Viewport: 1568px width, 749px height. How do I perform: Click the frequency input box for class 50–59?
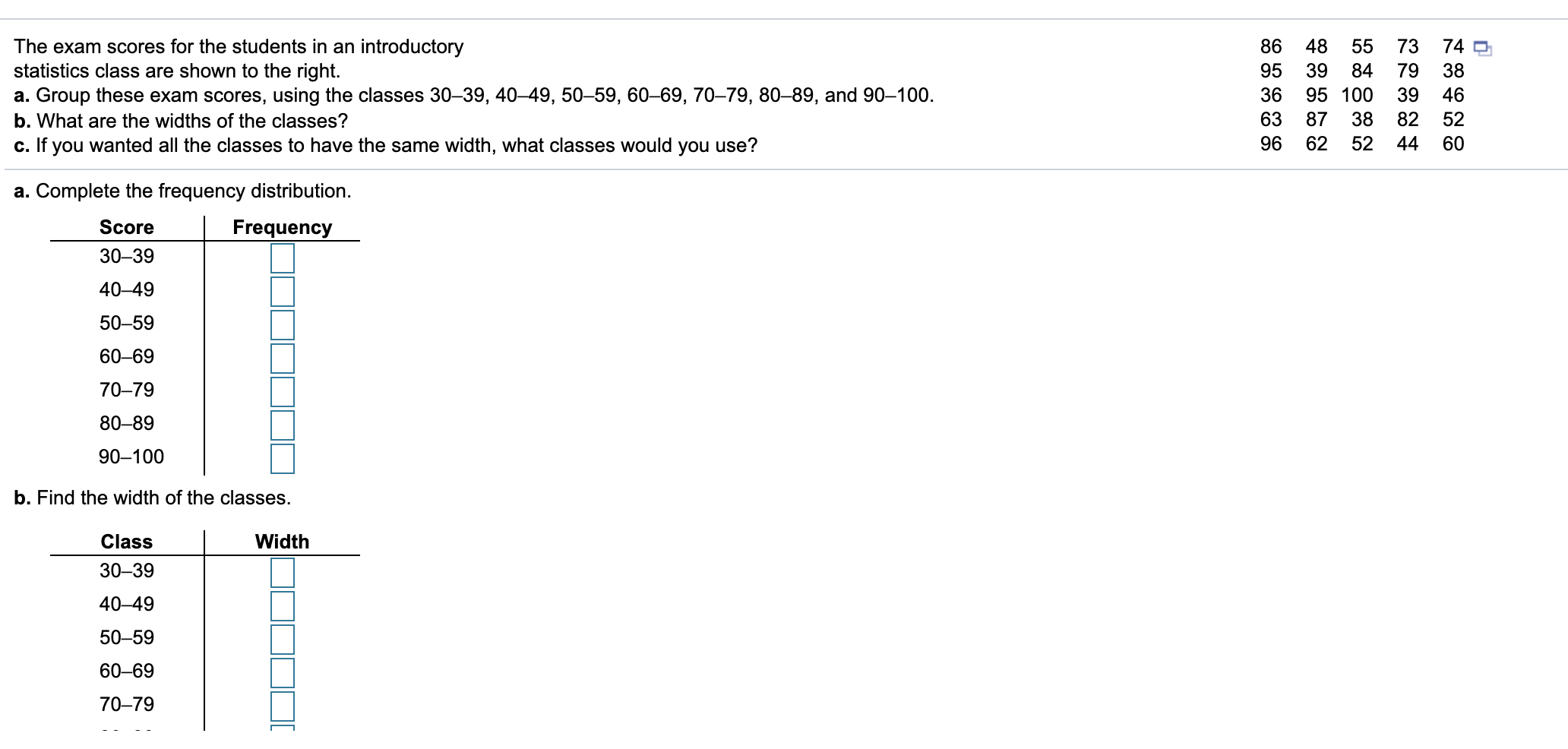(282, 324)
